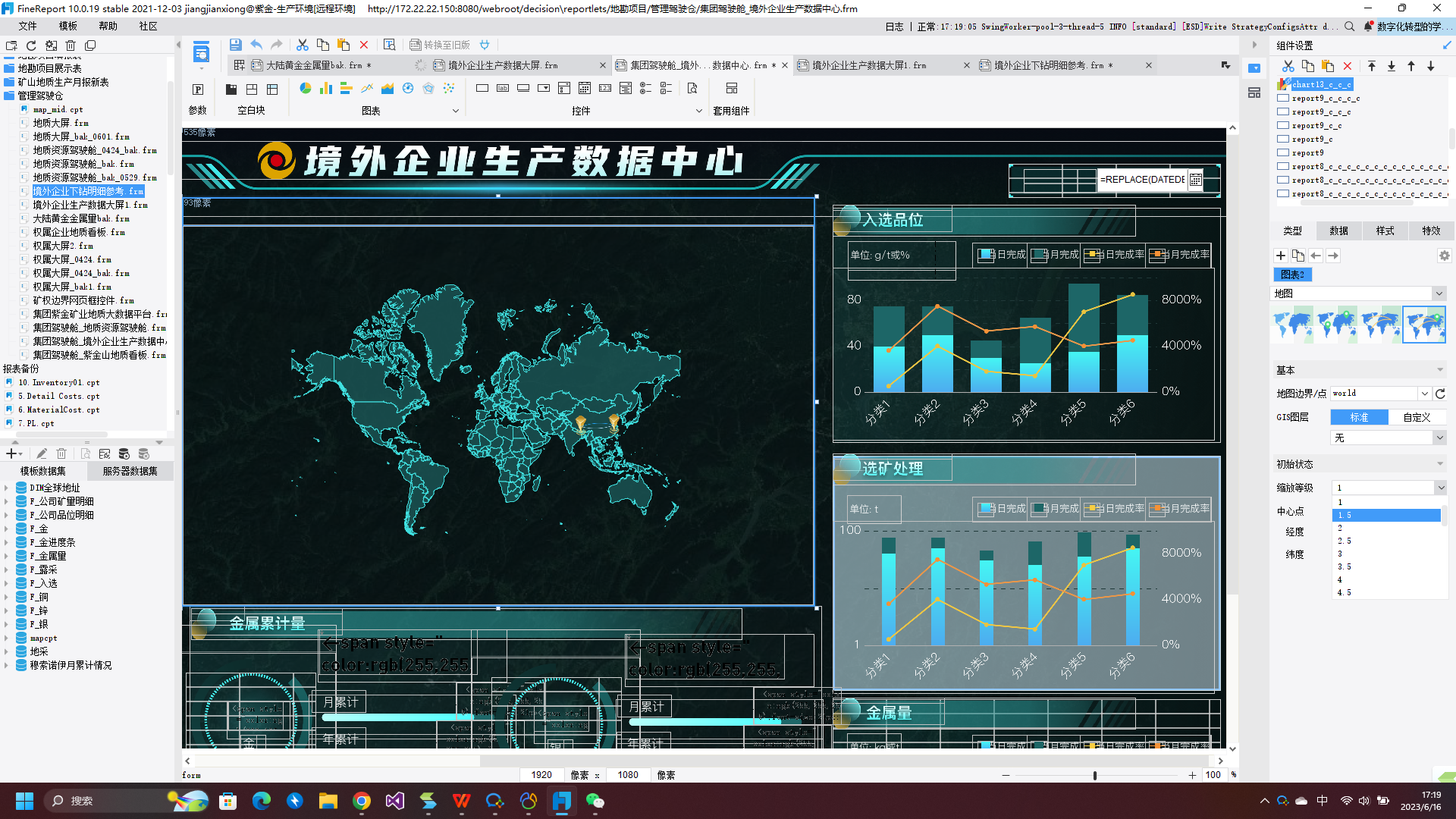Open the map boundary world dropdown
This screenshot has height=819, width=1456.
point(1425,393)
